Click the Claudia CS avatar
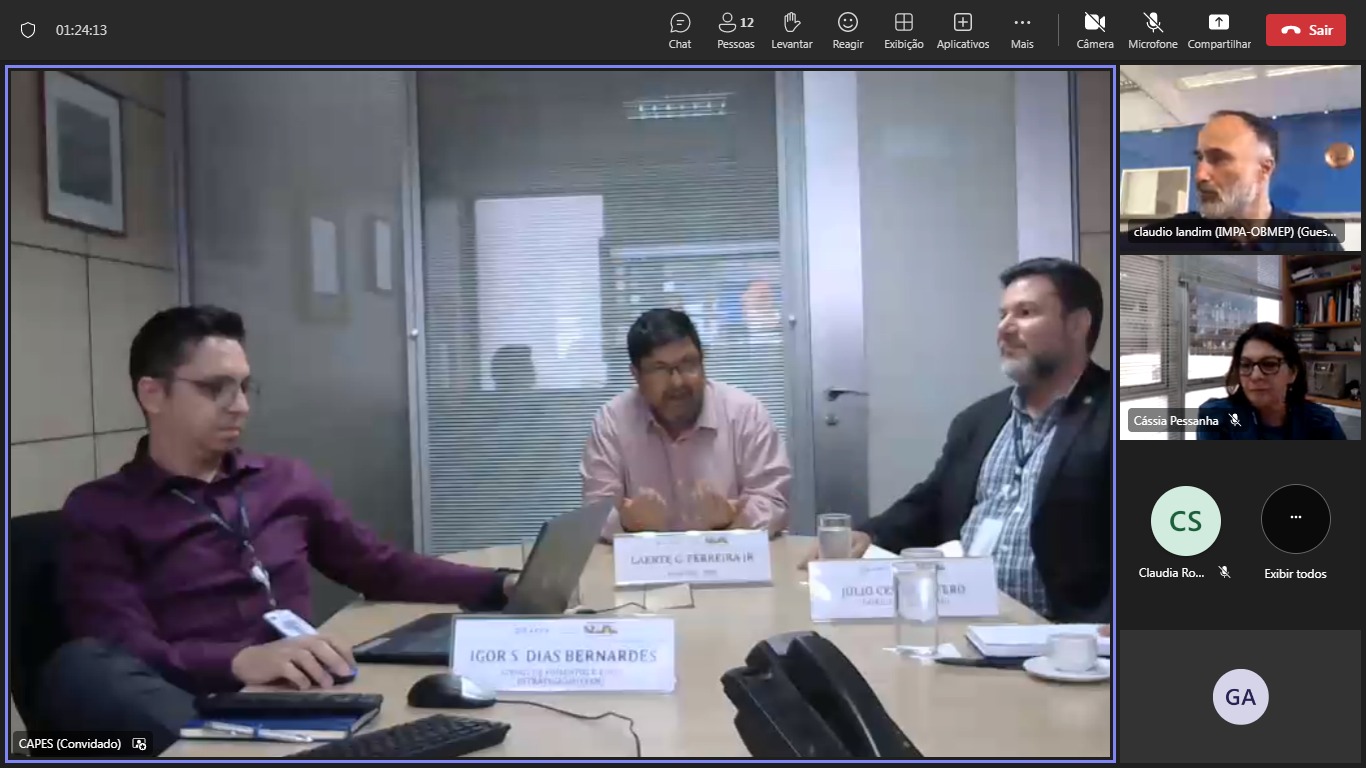This screenshot has height=768, width=1366. [x=1185, y=521]
